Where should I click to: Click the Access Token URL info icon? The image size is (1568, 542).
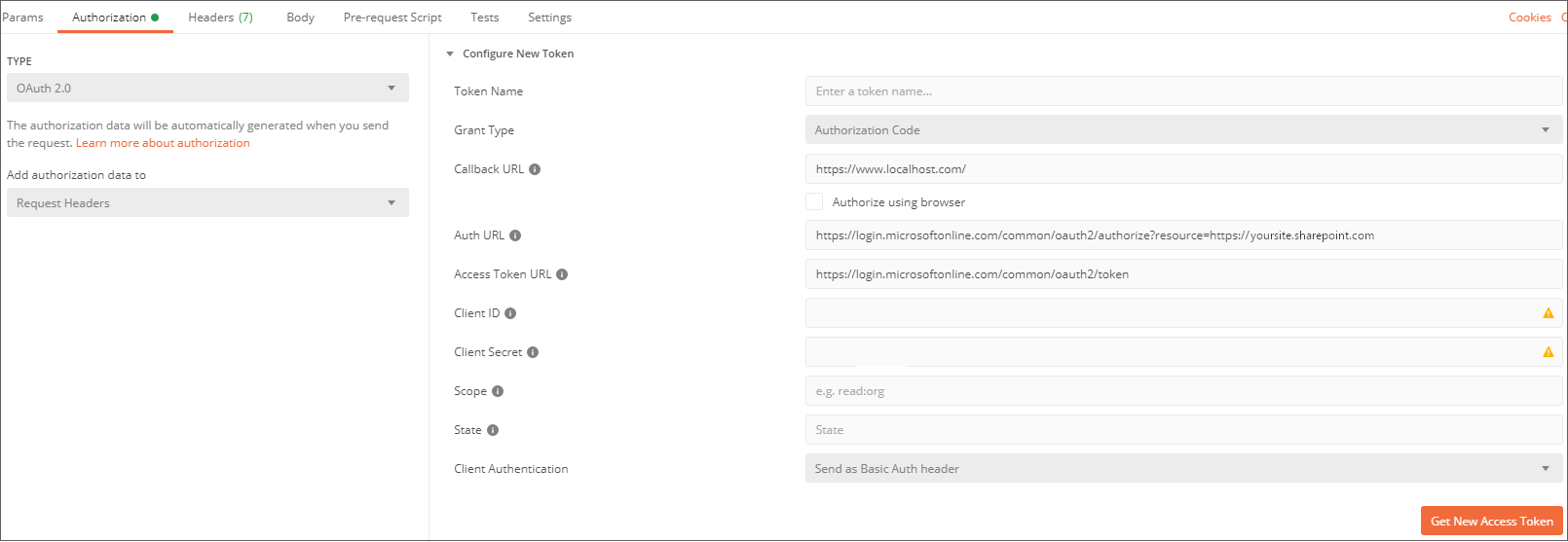(562, 274)
